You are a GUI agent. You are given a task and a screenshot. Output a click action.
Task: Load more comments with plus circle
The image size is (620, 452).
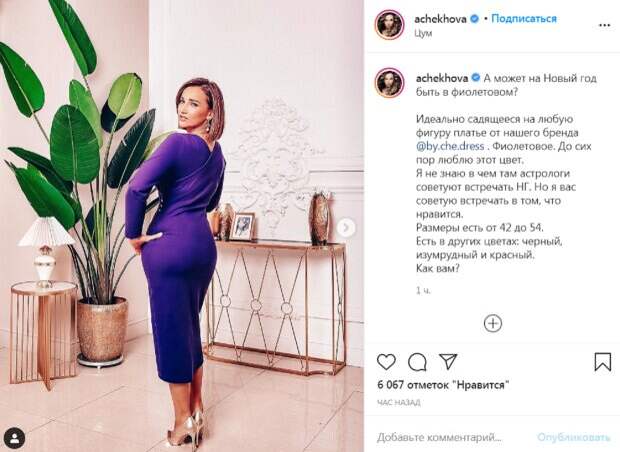(493, 323)
